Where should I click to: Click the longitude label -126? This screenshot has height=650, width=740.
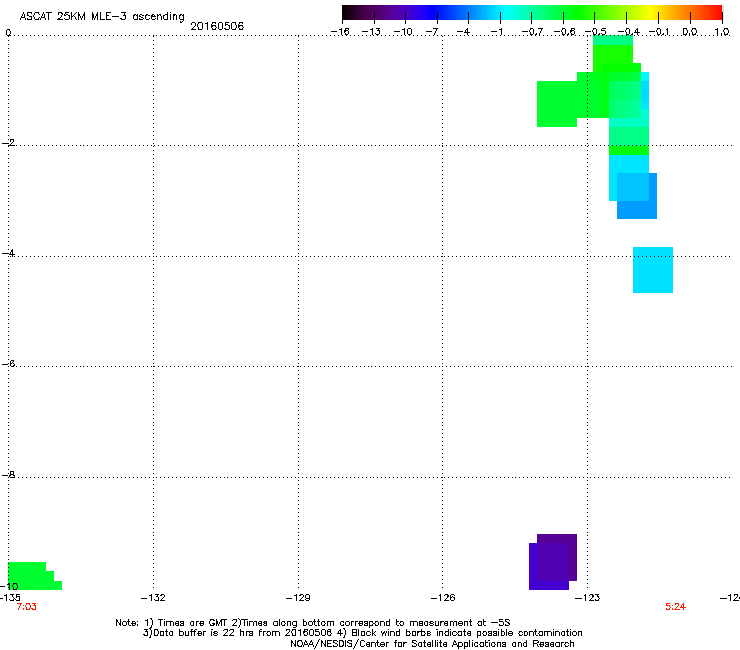(x=443, y=598)
